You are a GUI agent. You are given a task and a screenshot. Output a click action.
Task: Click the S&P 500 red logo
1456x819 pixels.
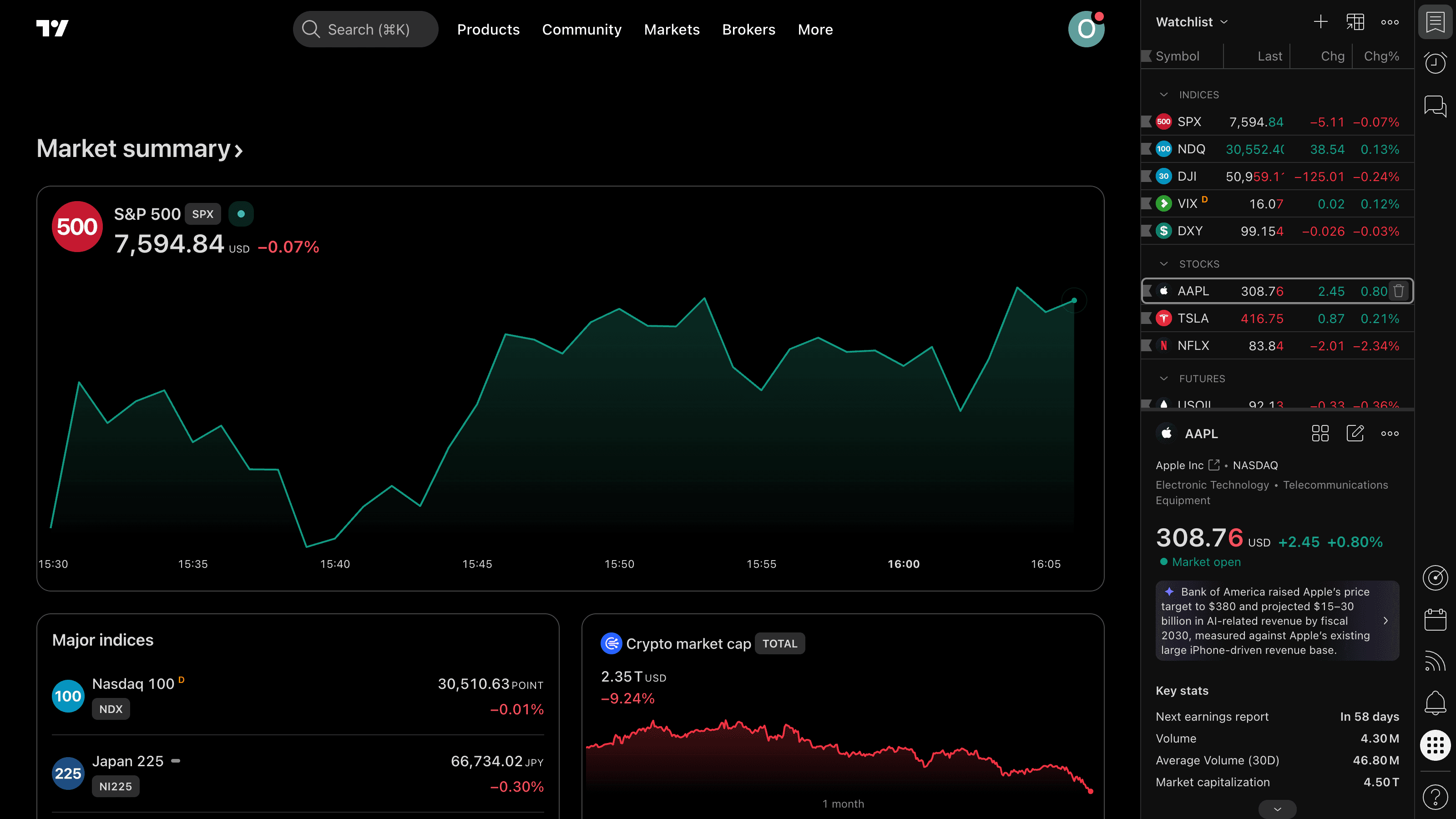[77, 227]
